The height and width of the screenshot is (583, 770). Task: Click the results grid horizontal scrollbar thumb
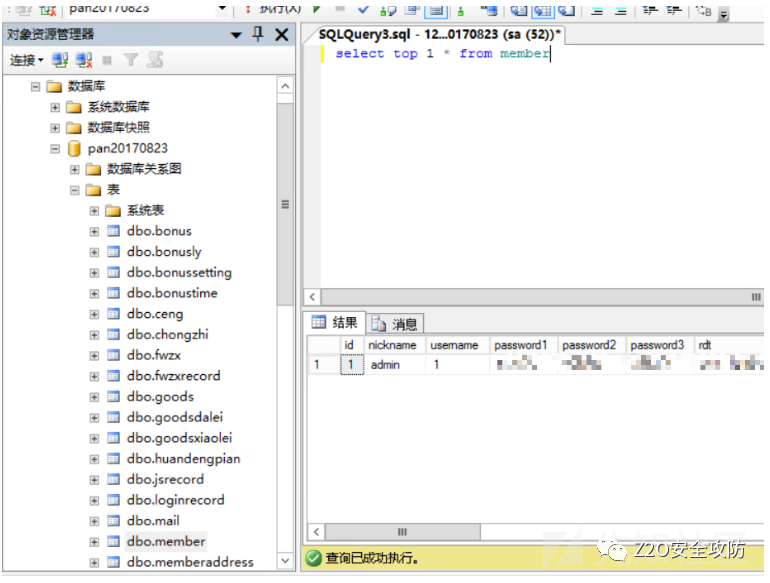[x=403, y=532]
